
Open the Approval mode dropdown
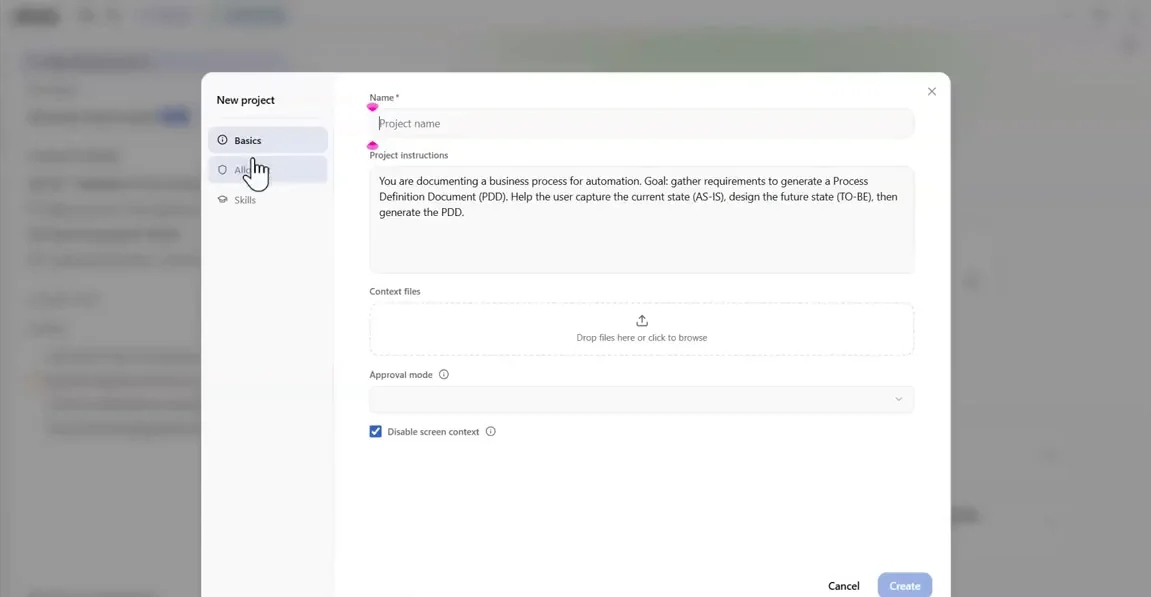[642, 399]
